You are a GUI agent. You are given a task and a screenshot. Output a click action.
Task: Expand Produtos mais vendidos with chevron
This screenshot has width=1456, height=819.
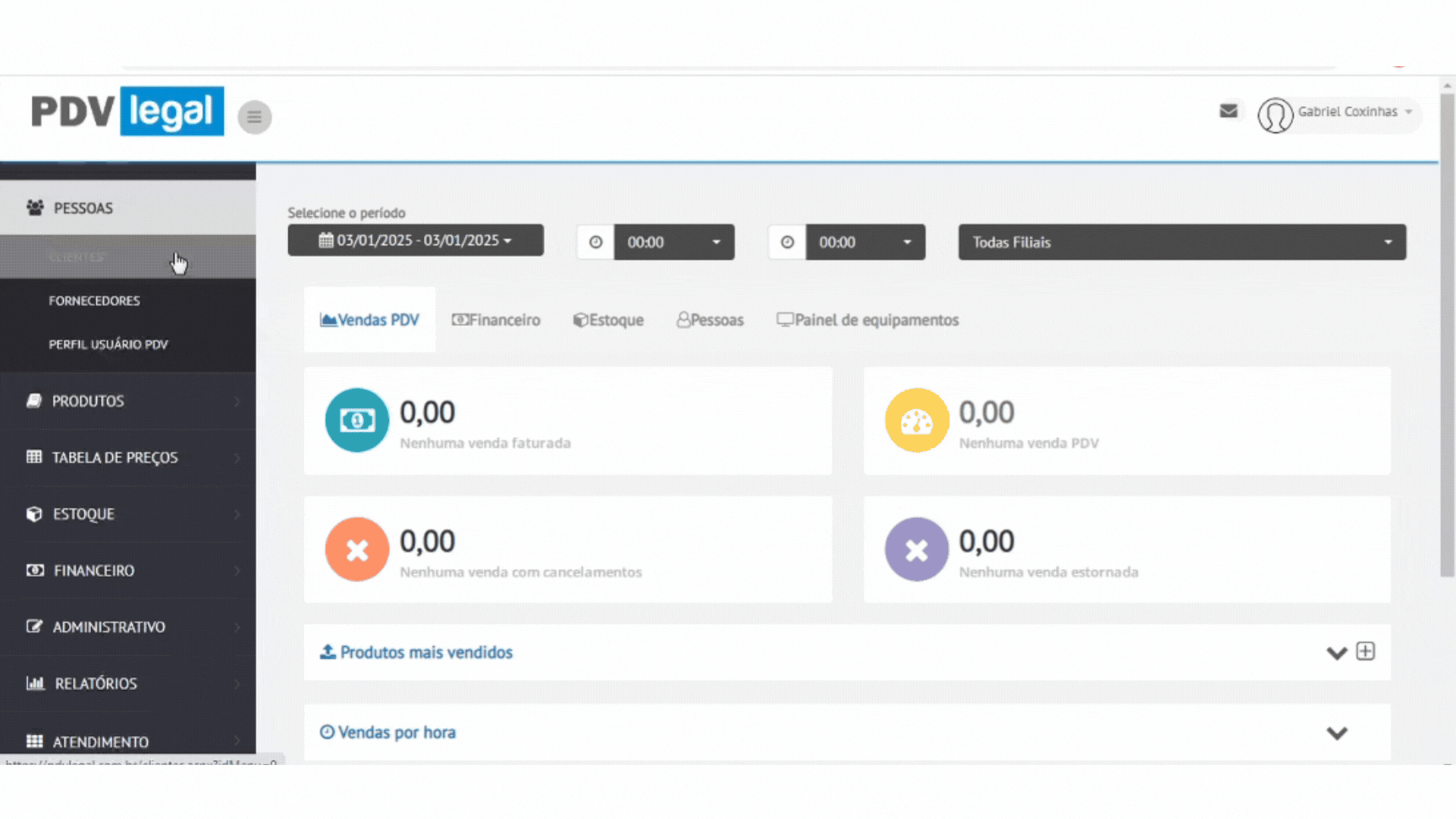coord(1336,653)
